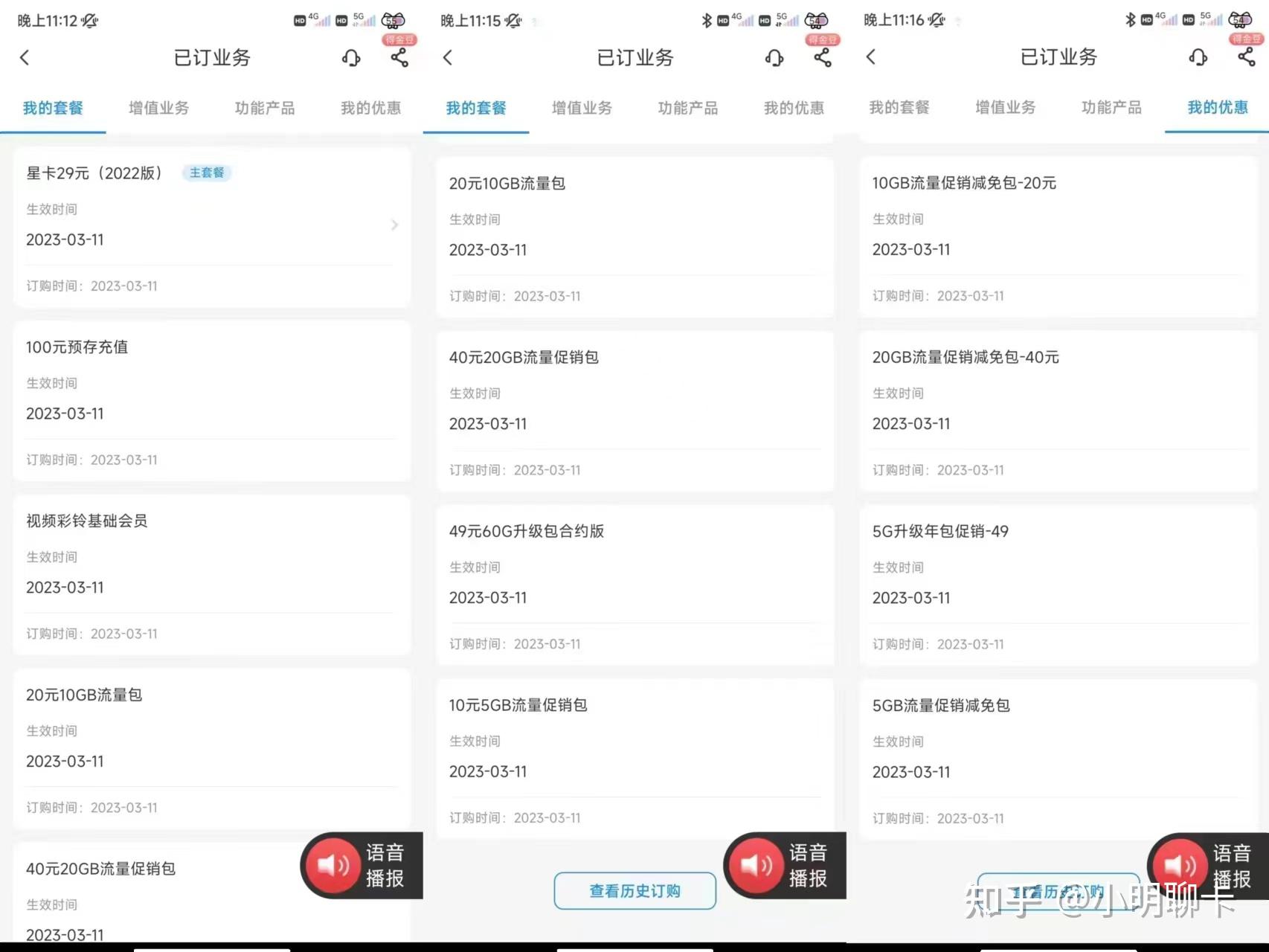Tap 查看历史订购 button on 11:15 screen
1269x952 pixels.
click(x=635, y=891)
